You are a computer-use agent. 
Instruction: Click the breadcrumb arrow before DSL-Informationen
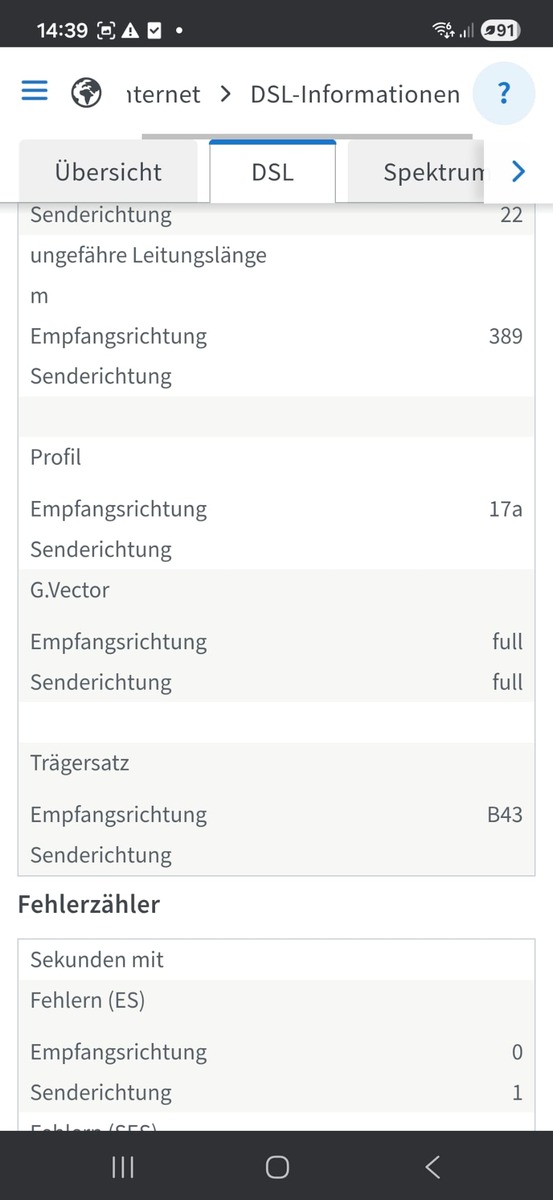pos(225,94)
